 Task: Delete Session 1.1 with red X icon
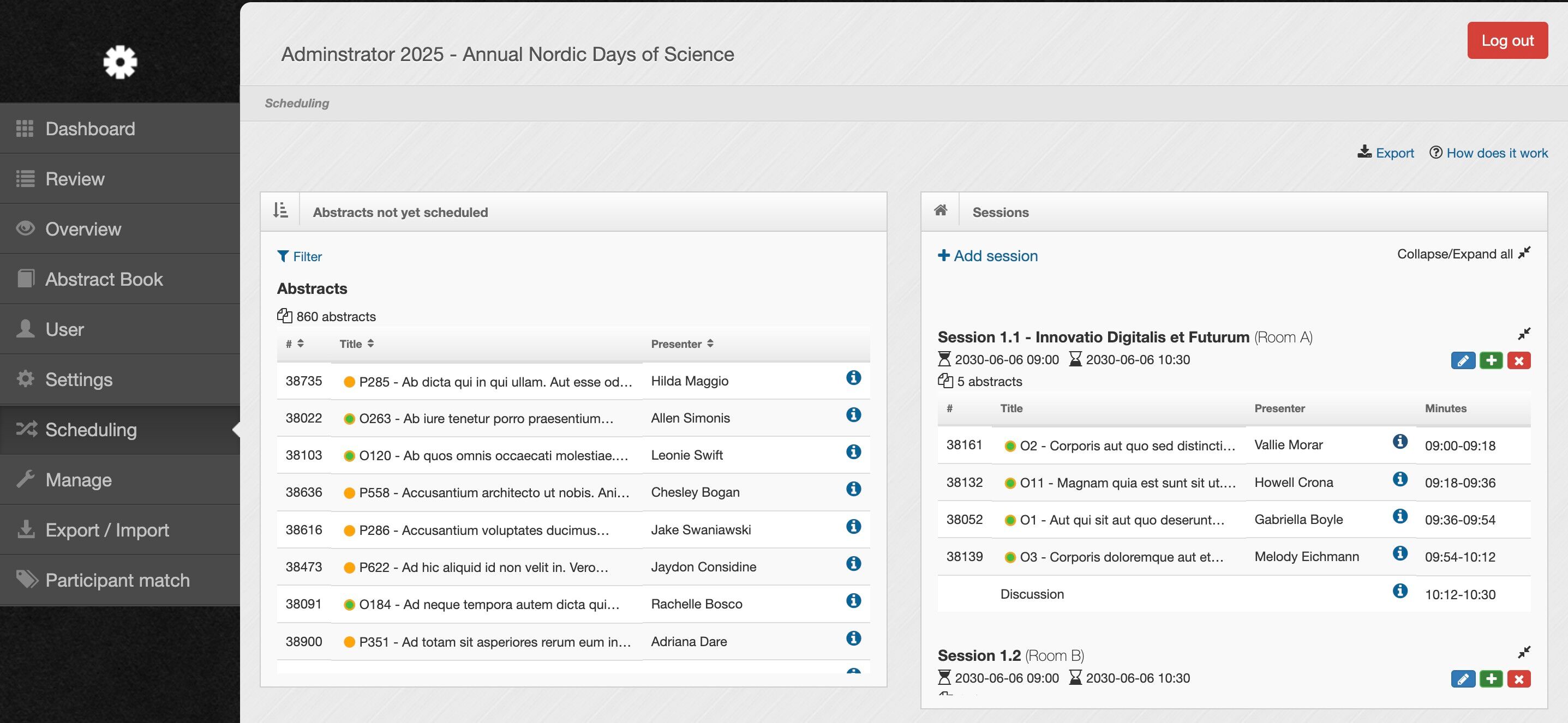click(x=1519, y=360)
